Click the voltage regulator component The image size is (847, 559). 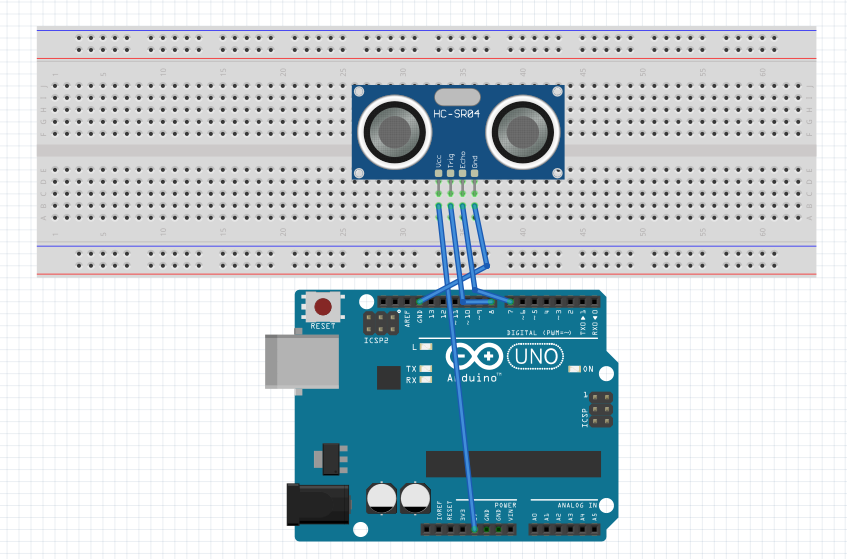(331, 459)
